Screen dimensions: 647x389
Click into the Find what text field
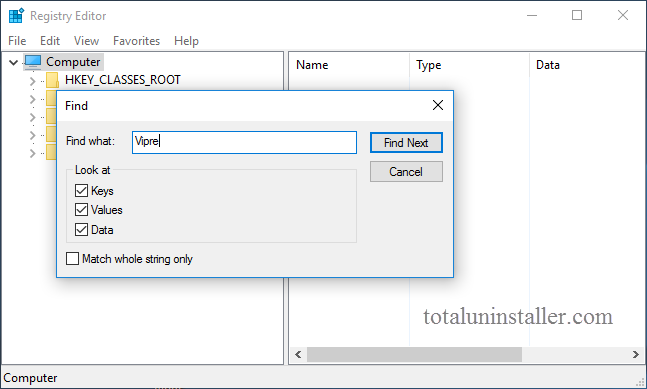244,142
